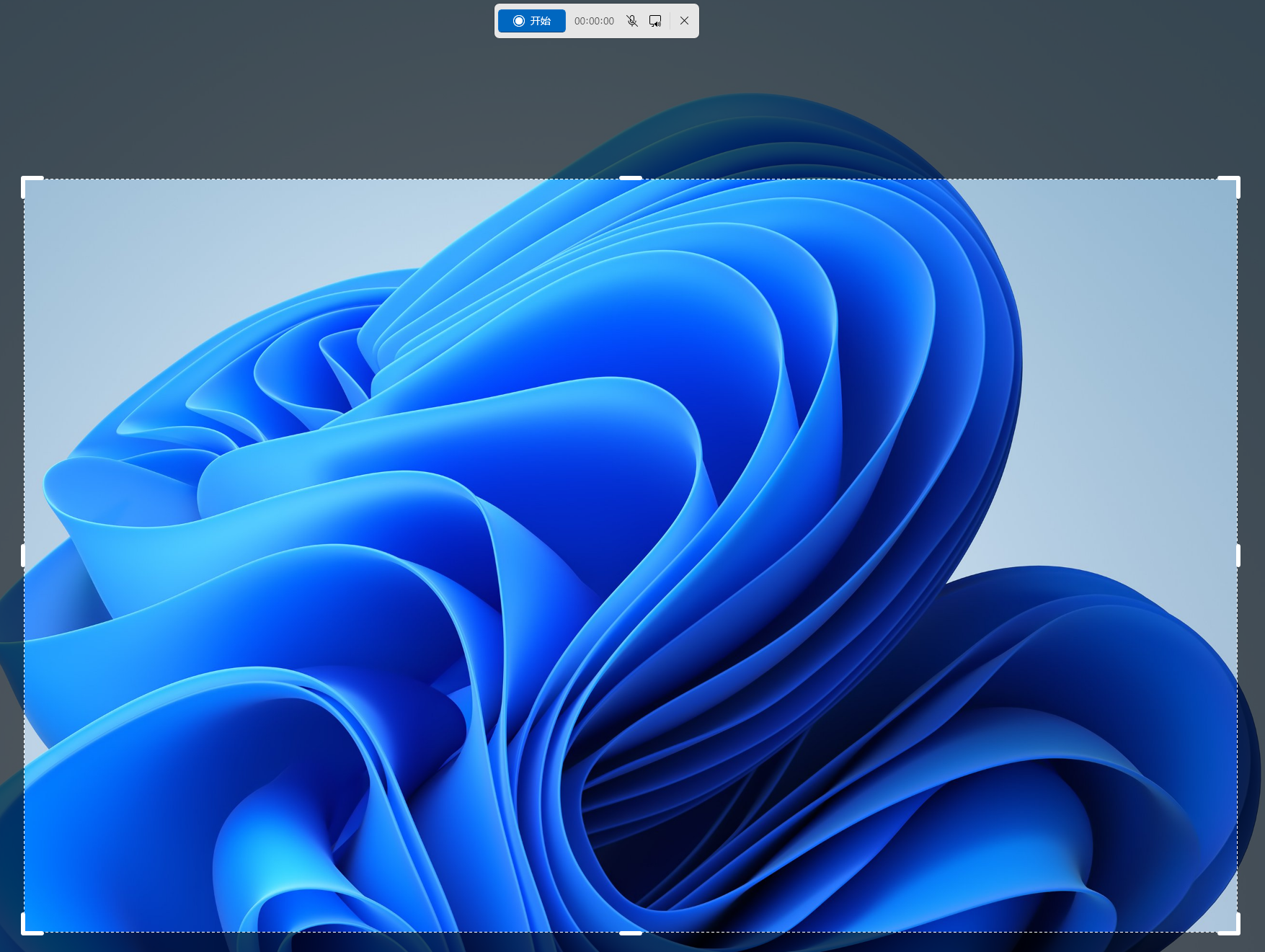Click the 开始 button to start recording
The width and height of the screenshot is (1265, 952).
click(x=532, y=21)
